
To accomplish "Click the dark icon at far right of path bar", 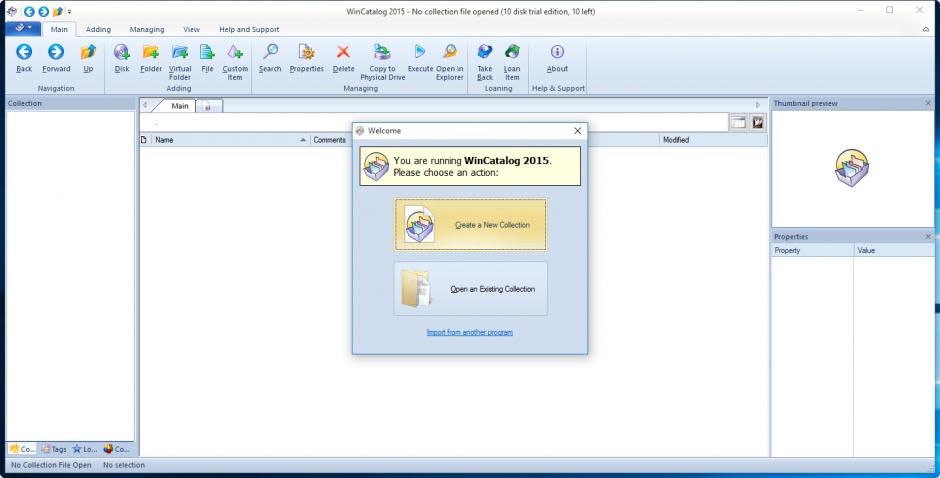I will pyautogui.click(x=758, y=122).
